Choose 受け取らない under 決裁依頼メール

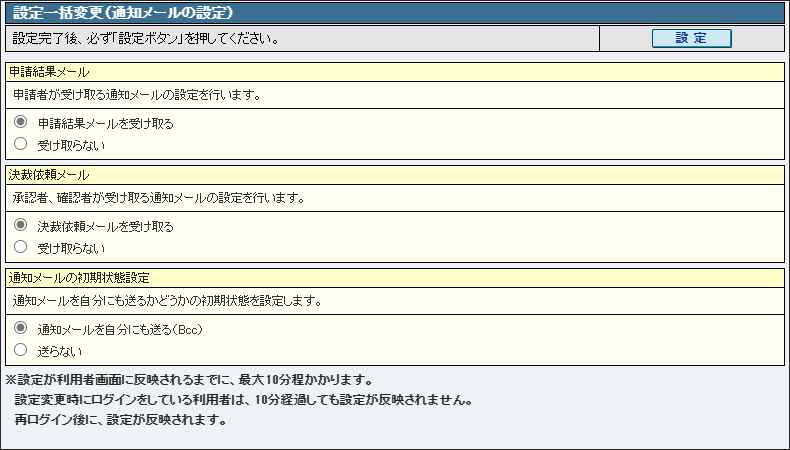point(21,247)
